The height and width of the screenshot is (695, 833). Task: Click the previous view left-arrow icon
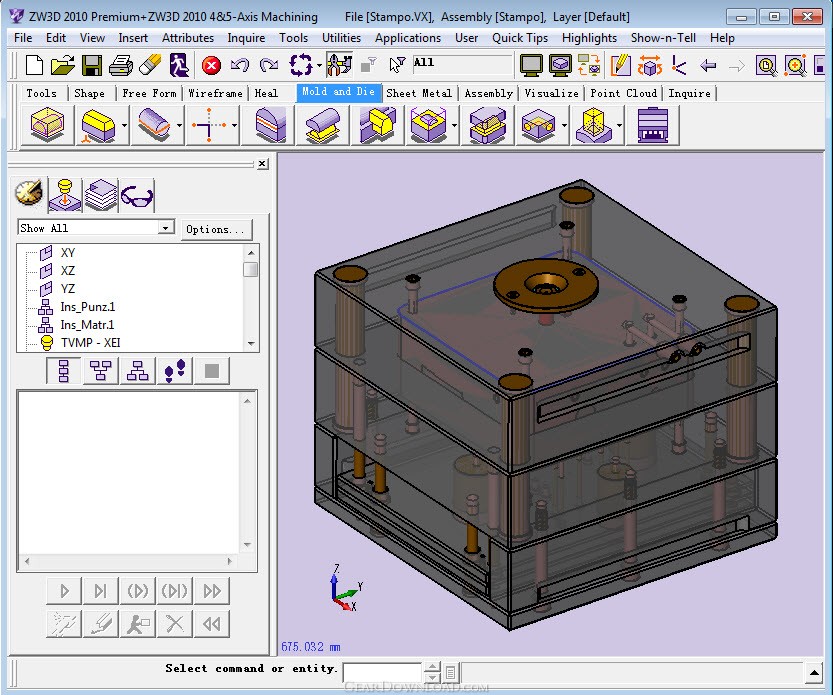point(708,66)
